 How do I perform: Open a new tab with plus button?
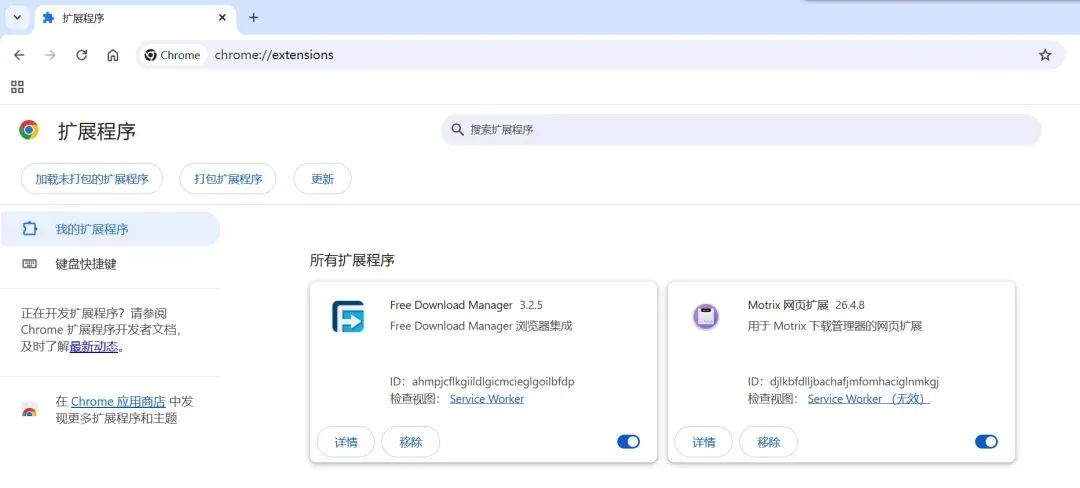tap(253, 18)
